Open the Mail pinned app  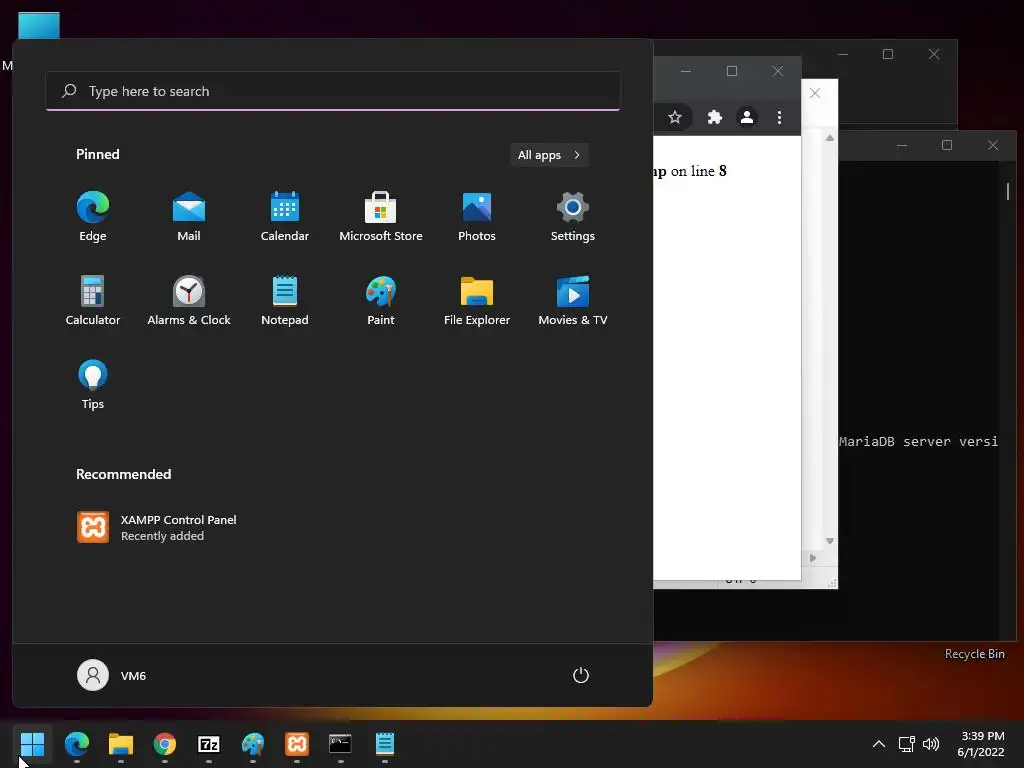coord(189,217)
